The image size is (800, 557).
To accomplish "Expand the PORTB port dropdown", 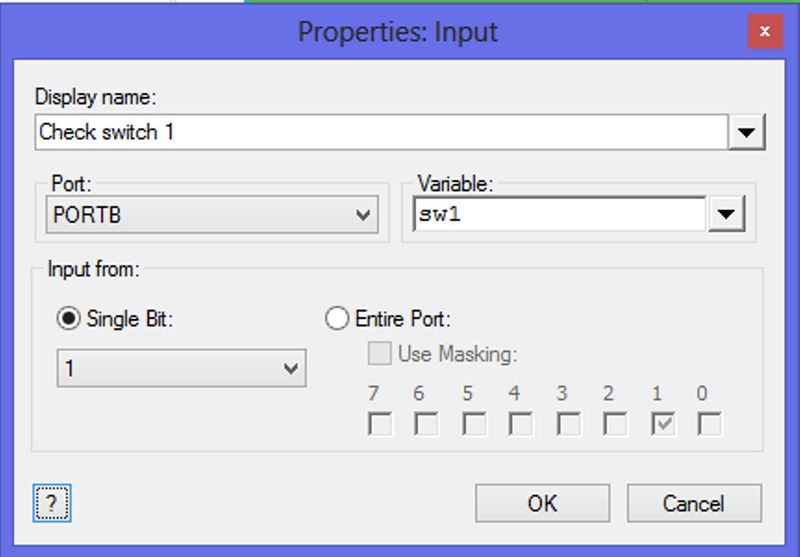I will point(212,215).
